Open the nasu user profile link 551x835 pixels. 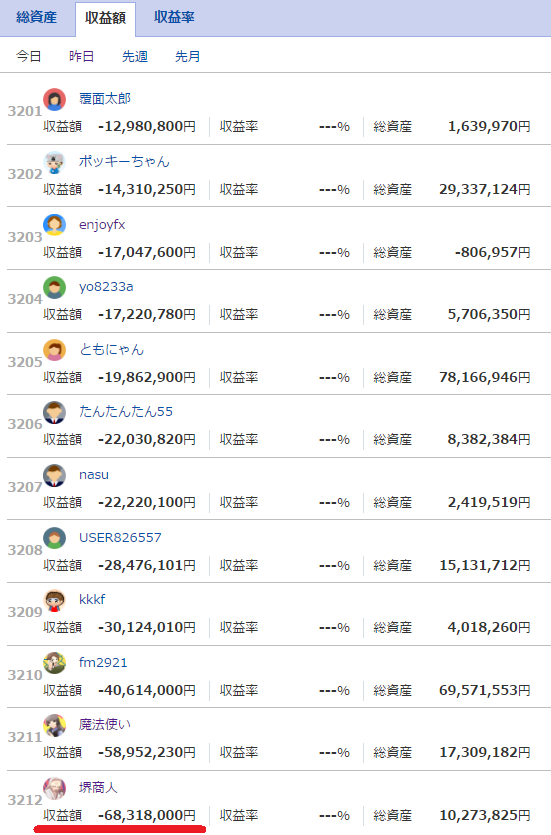coord(94,474)
